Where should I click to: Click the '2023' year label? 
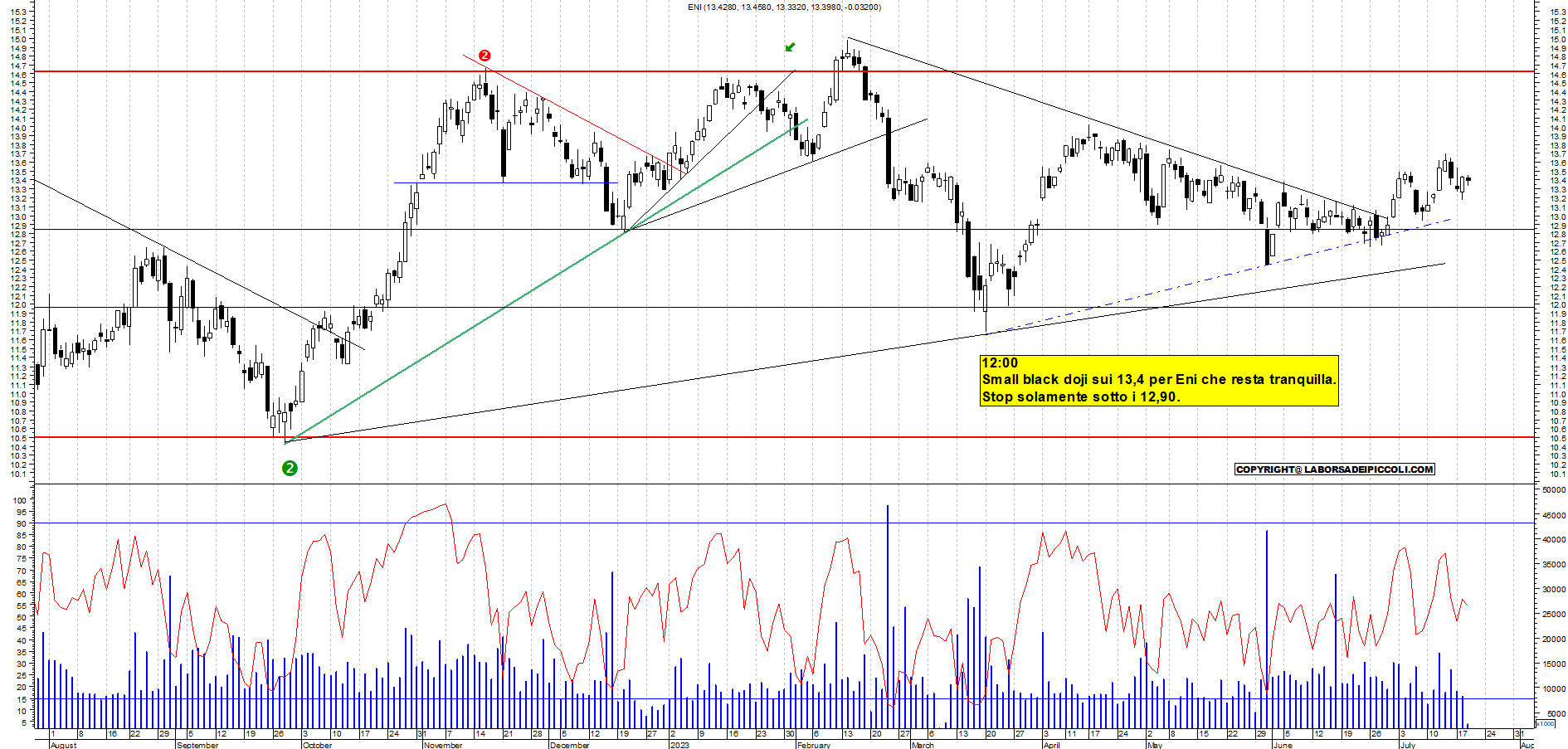679,745
